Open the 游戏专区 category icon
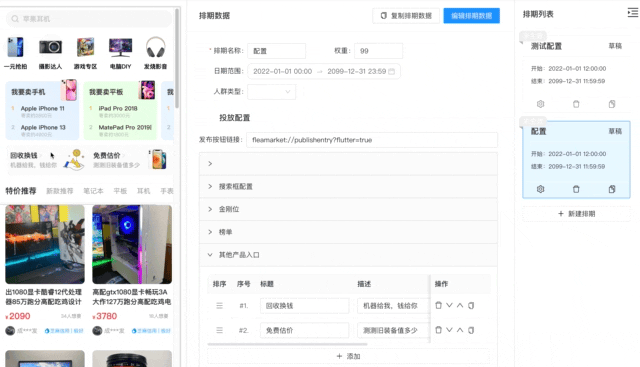This screenshot has height=367, width=640. (85, 47)
